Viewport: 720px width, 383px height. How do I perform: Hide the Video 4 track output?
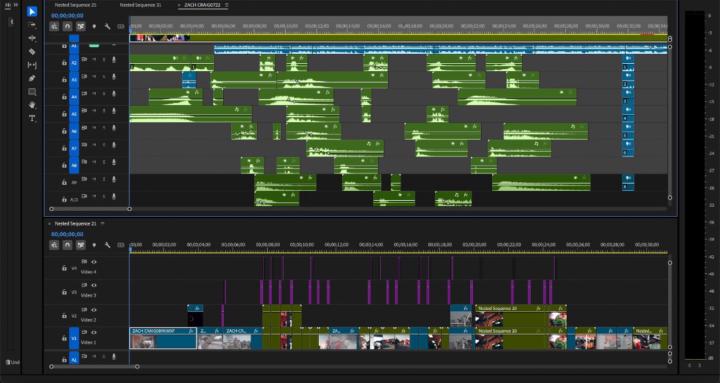[94, 262]
